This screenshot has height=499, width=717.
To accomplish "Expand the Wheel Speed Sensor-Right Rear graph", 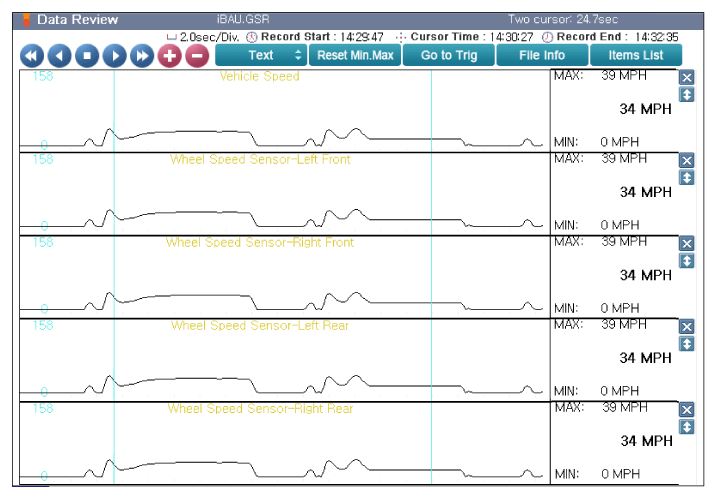I will 686,427.
